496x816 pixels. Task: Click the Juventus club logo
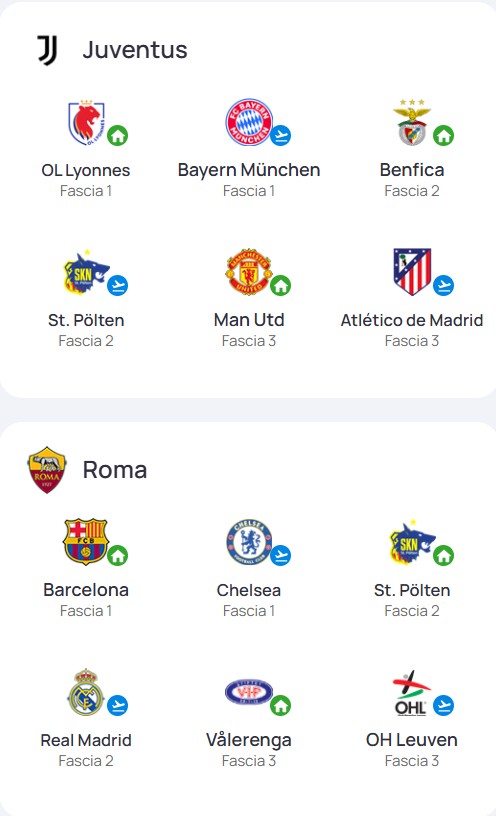pos(47,50)
